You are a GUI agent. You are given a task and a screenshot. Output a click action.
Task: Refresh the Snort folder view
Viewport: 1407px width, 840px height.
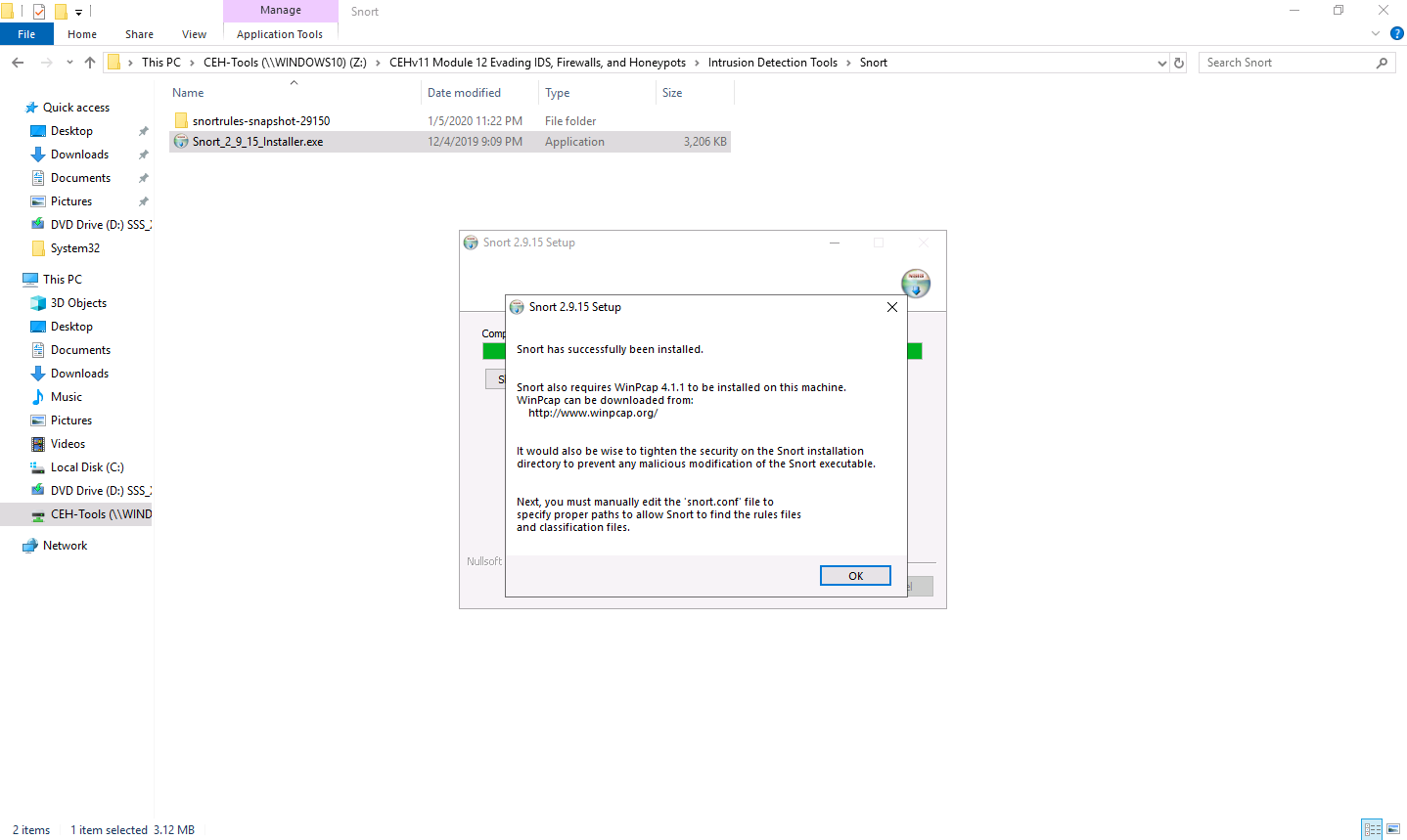point(1179,63)
